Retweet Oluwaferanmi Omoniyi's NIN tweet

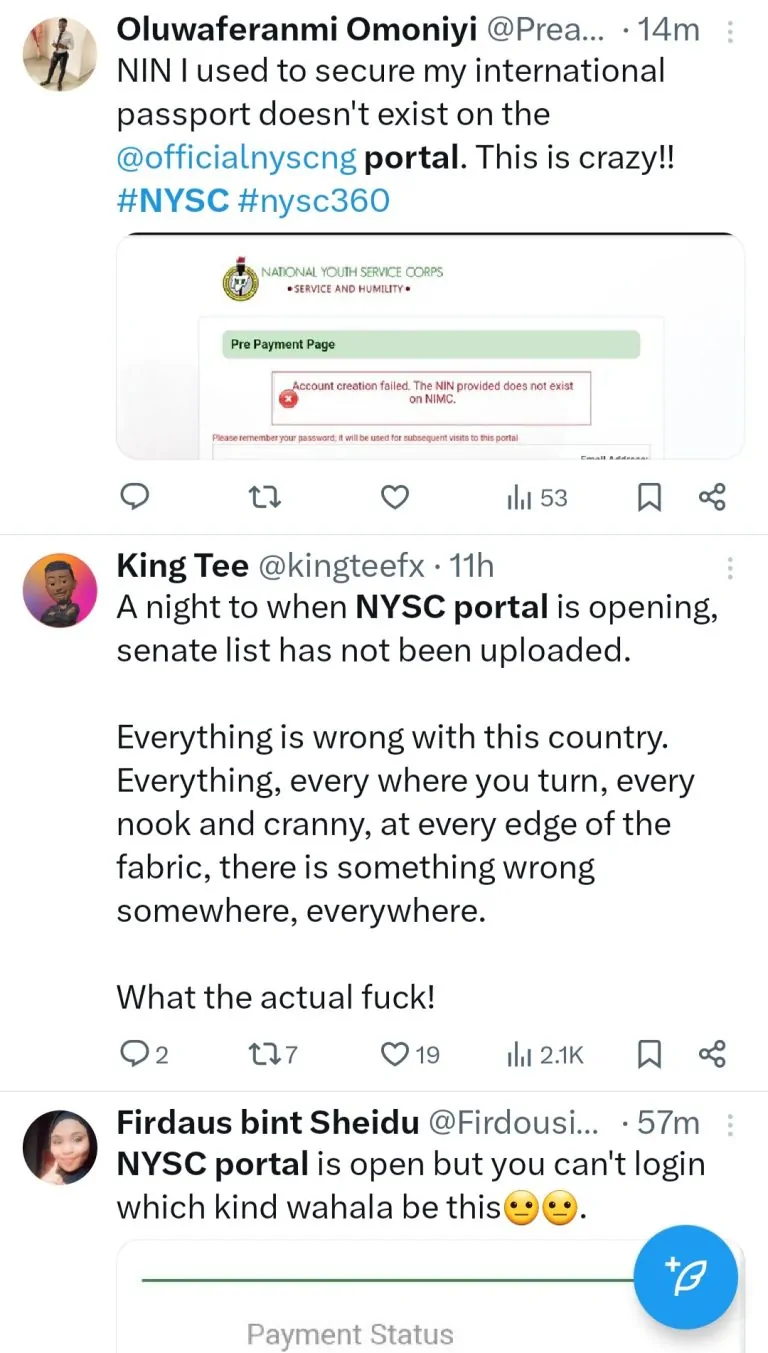click(264, 497)
